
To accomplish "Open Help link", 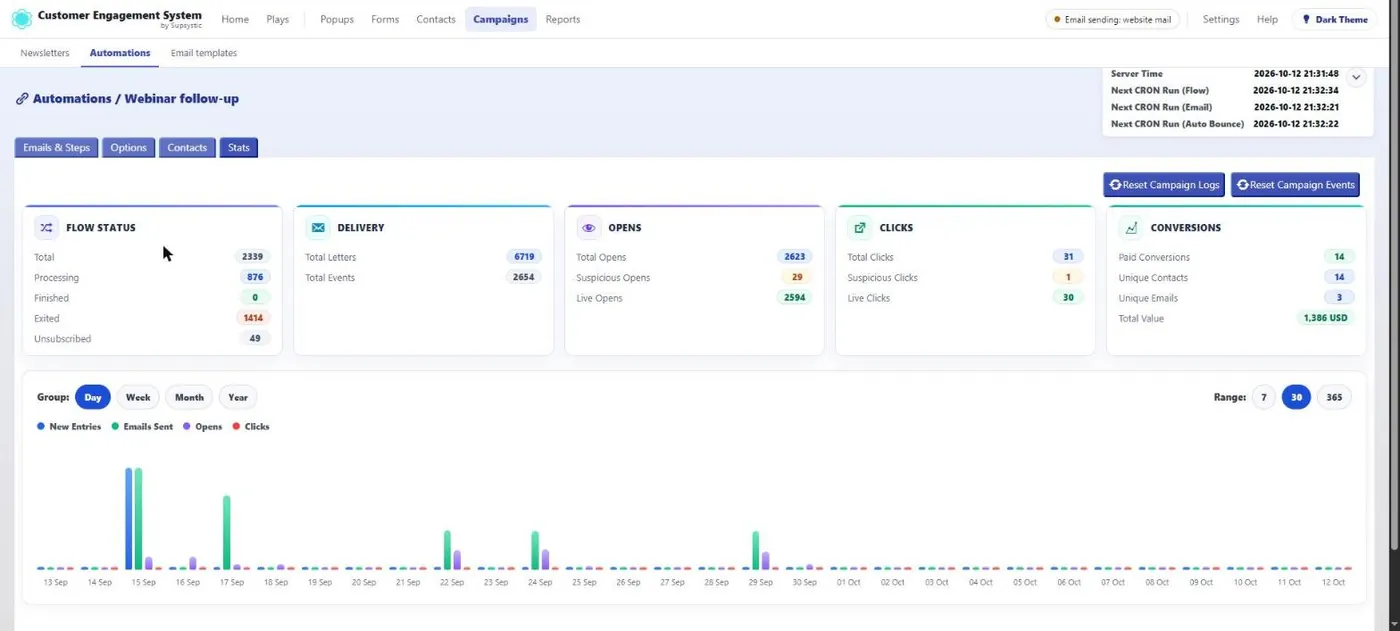I will click(x=1267, y=19).
